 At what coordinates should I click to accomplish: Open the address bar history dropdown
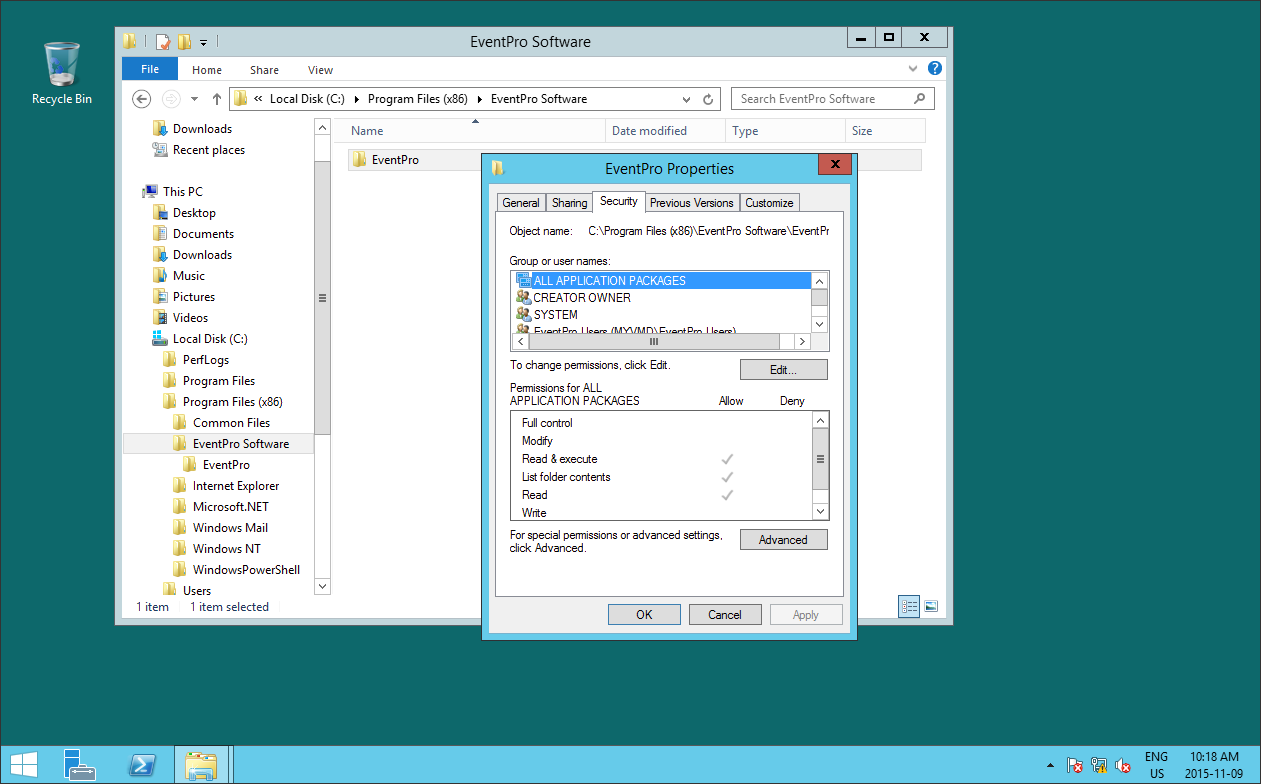[686, 99]
